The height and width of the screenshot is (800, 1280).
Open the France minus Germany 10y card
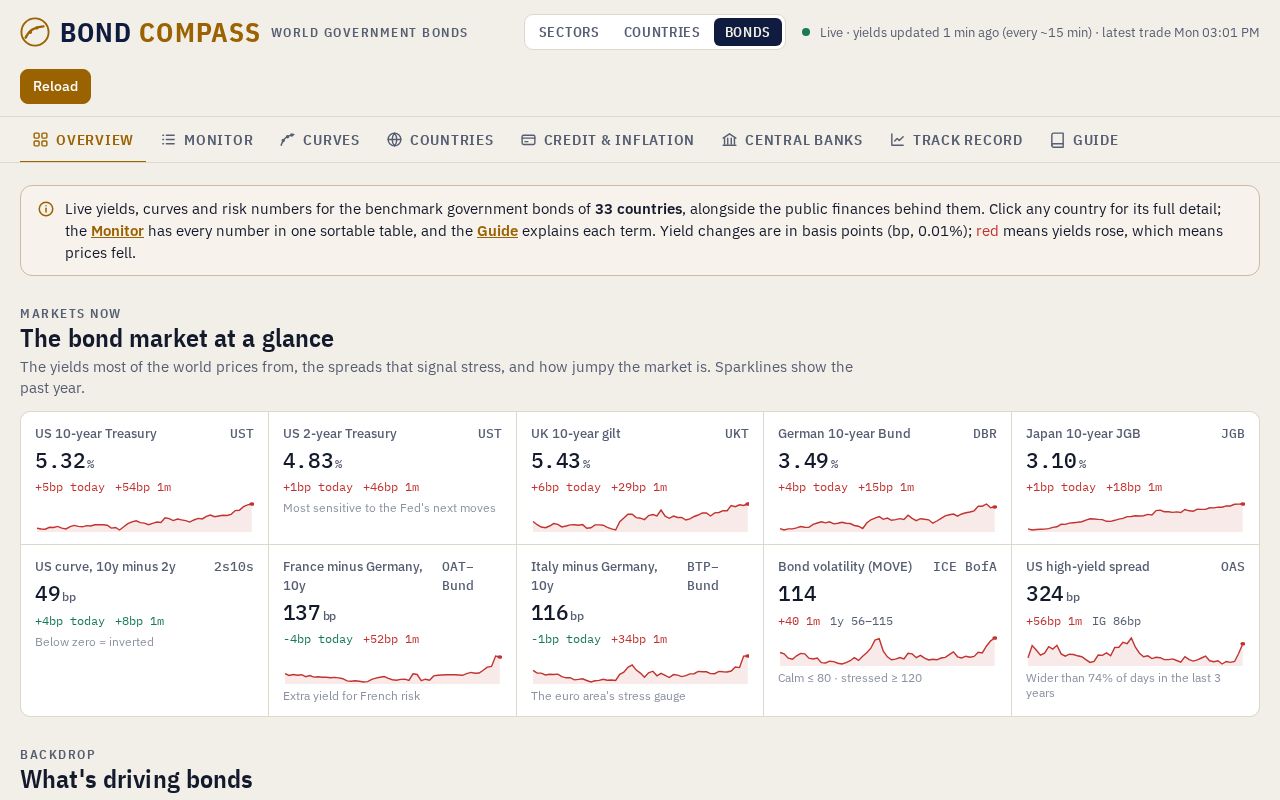pos(392,630)
